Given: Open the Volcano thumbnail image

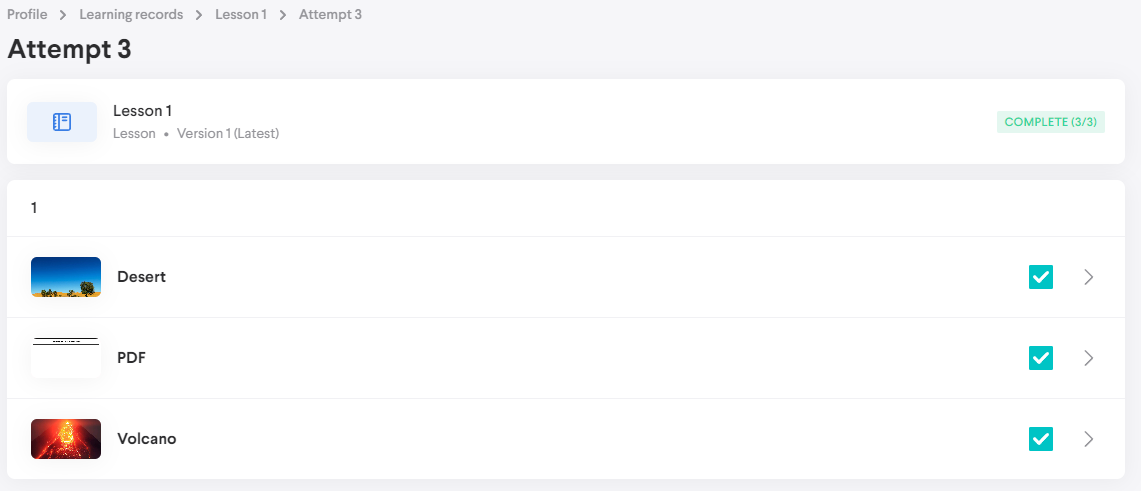Looking at the screenshot, I should pyautogui.click(x=66, y=438).
